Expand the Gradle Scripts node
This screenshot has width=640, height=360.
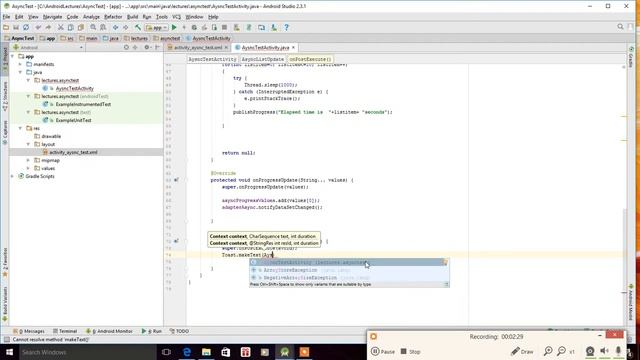click(x=13, y=176)
